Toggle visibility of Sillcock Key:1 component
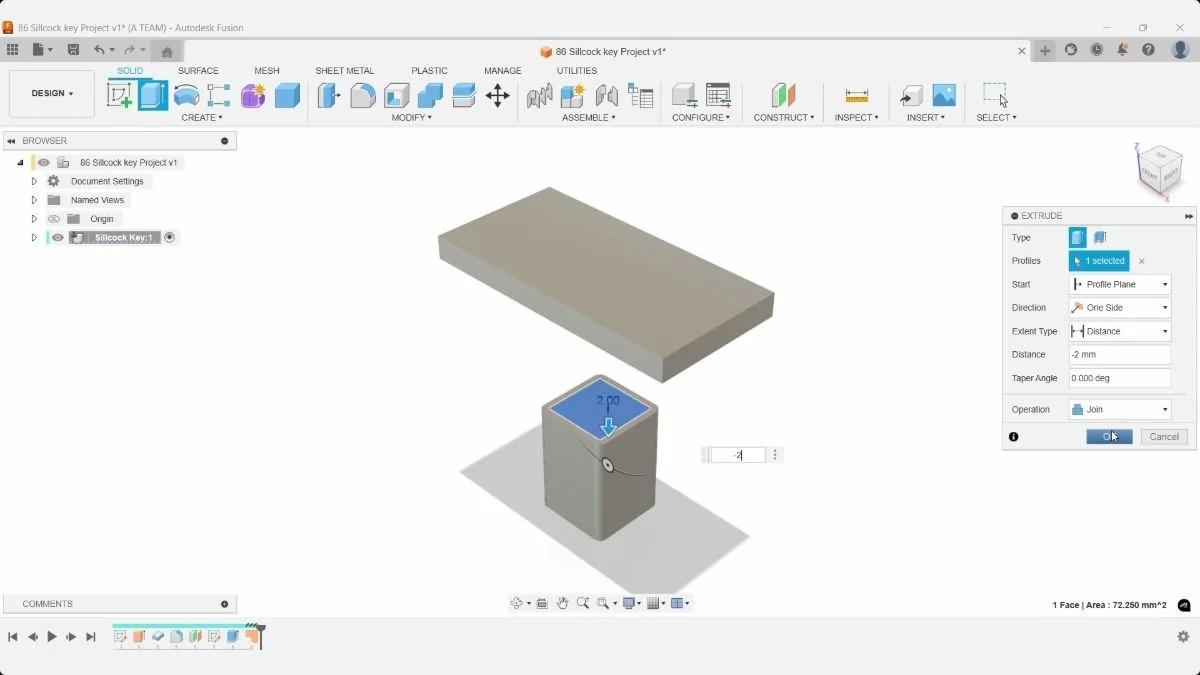This screenshot has height=675, width=1200. pos(58,238)
